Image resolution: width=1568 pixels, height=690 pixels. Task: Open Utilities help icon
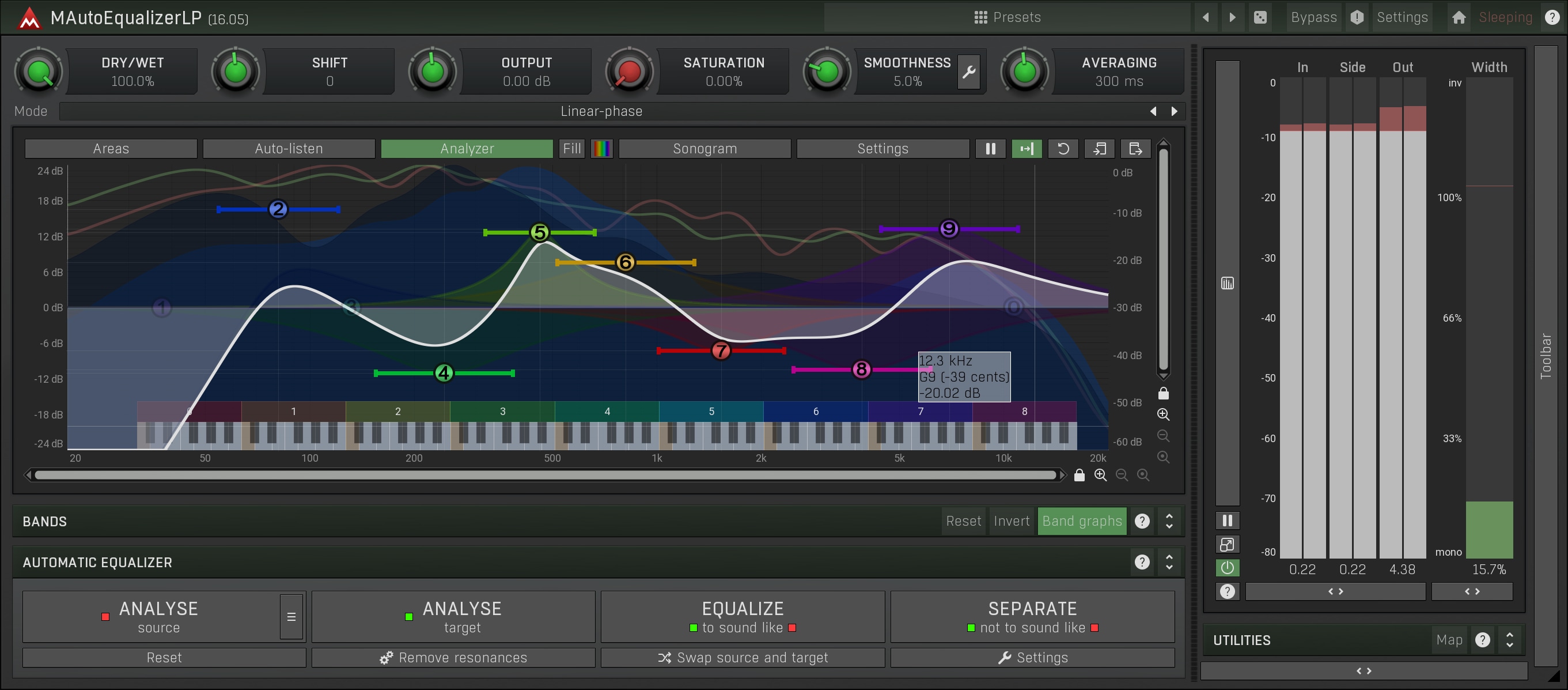pyautogui.click(x=1483, y=640)
